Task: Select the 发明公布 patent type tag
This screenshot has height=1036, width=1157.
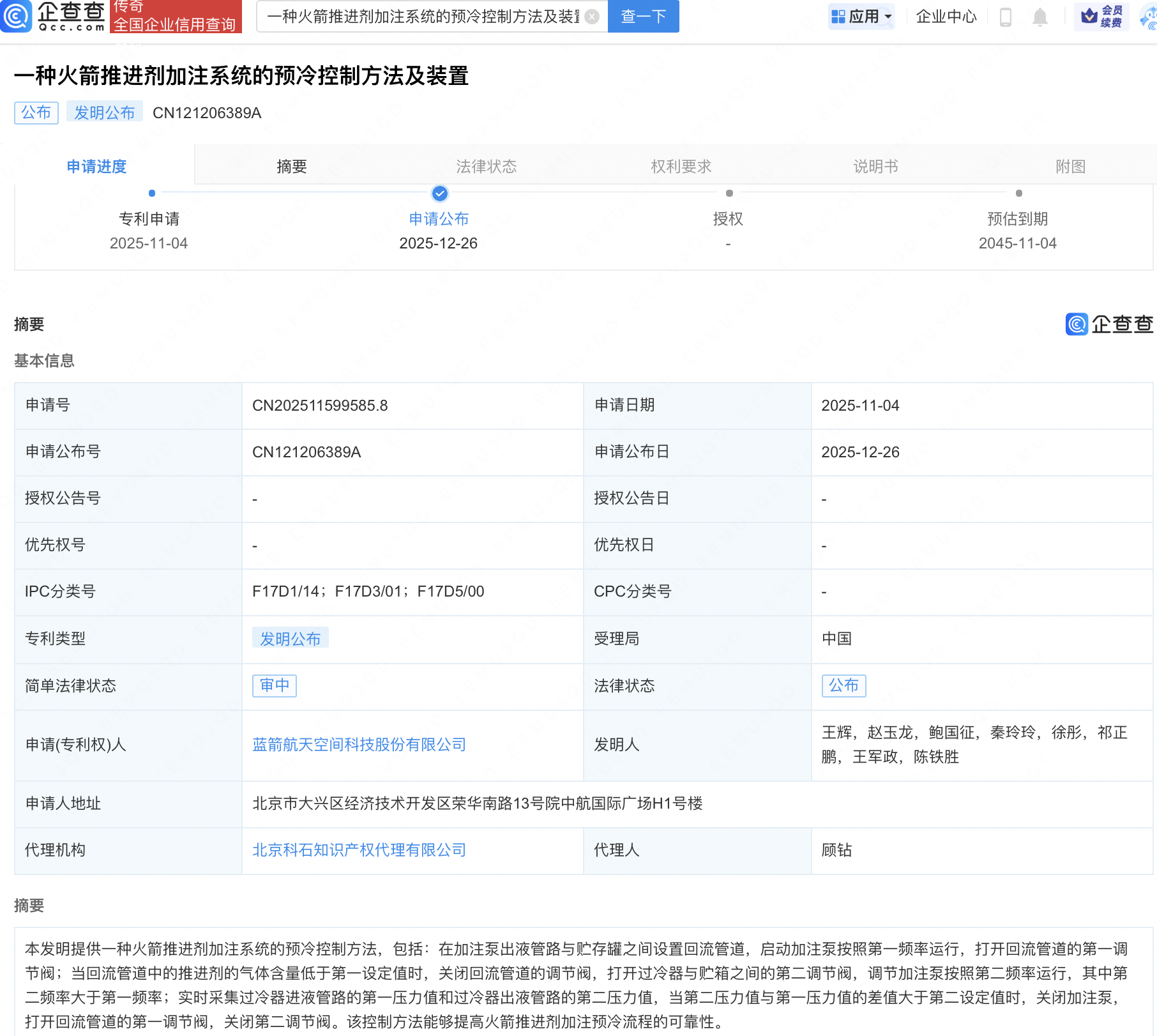Action: pos(291,639)
